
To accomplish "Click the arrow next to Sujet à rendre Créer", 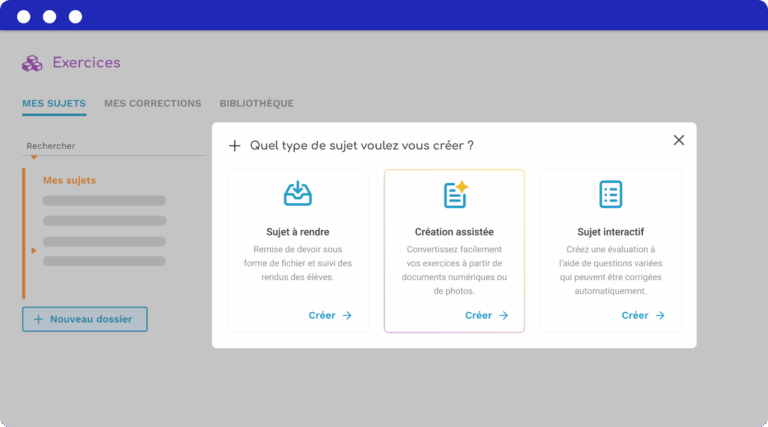I will [x=347, y=315].
